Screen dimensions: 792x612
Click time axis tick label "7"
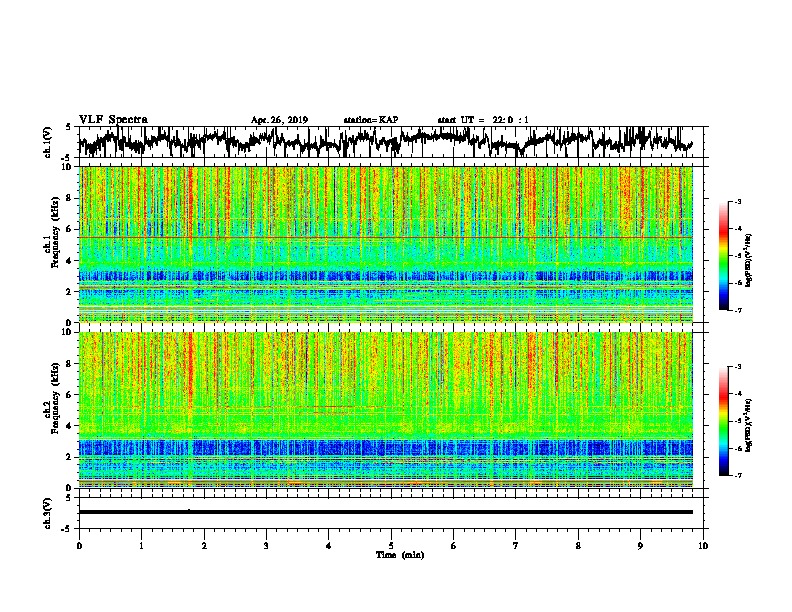pos(516,546)
